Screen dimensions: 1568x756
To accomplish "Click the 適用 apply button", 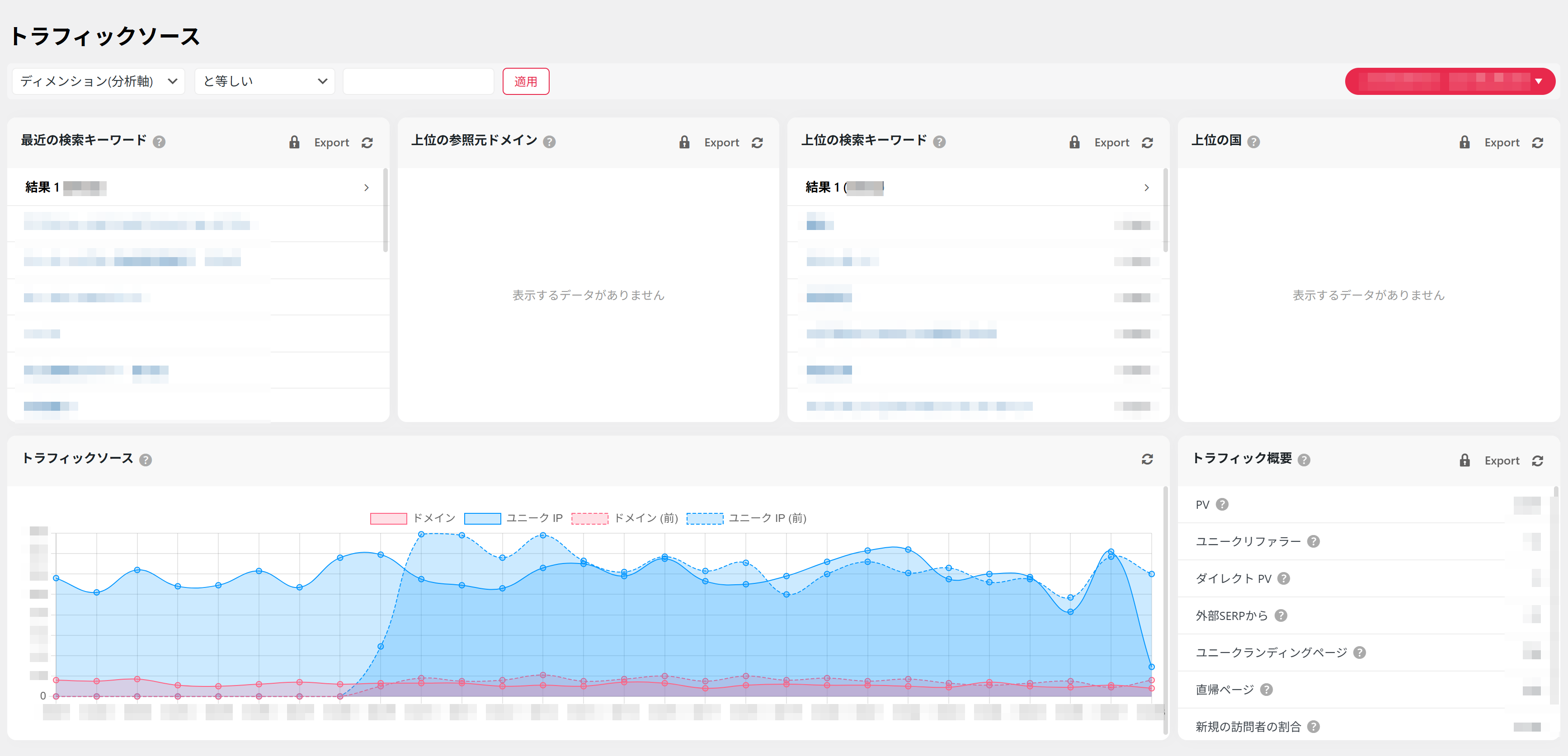I will 526,82.
